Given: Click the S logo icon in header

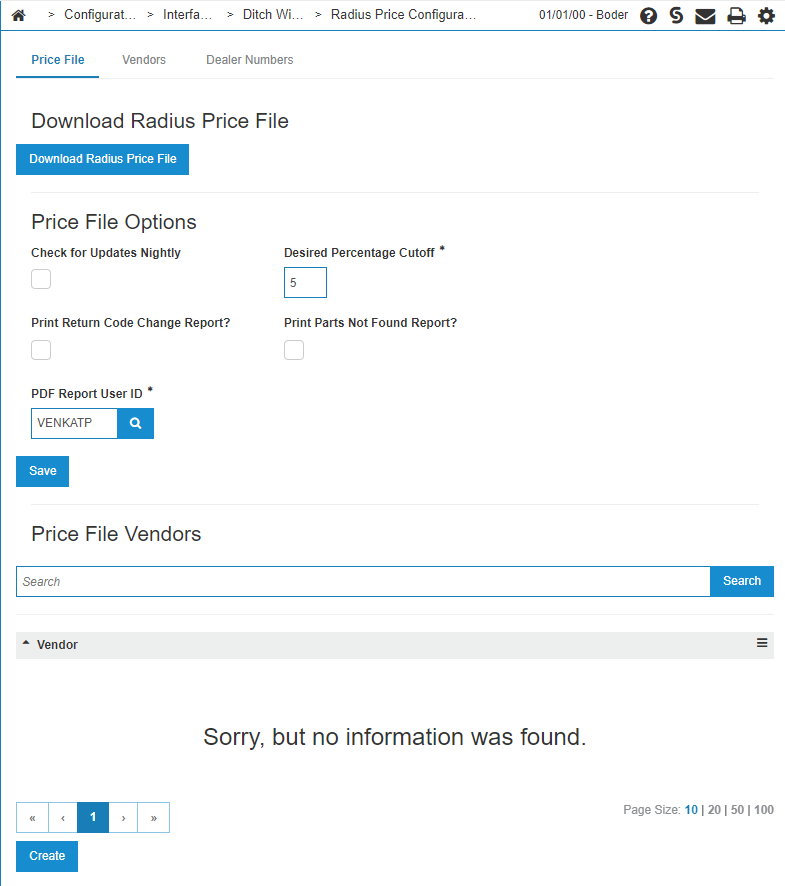Looking at the screenshot, I should coord(676,16).
